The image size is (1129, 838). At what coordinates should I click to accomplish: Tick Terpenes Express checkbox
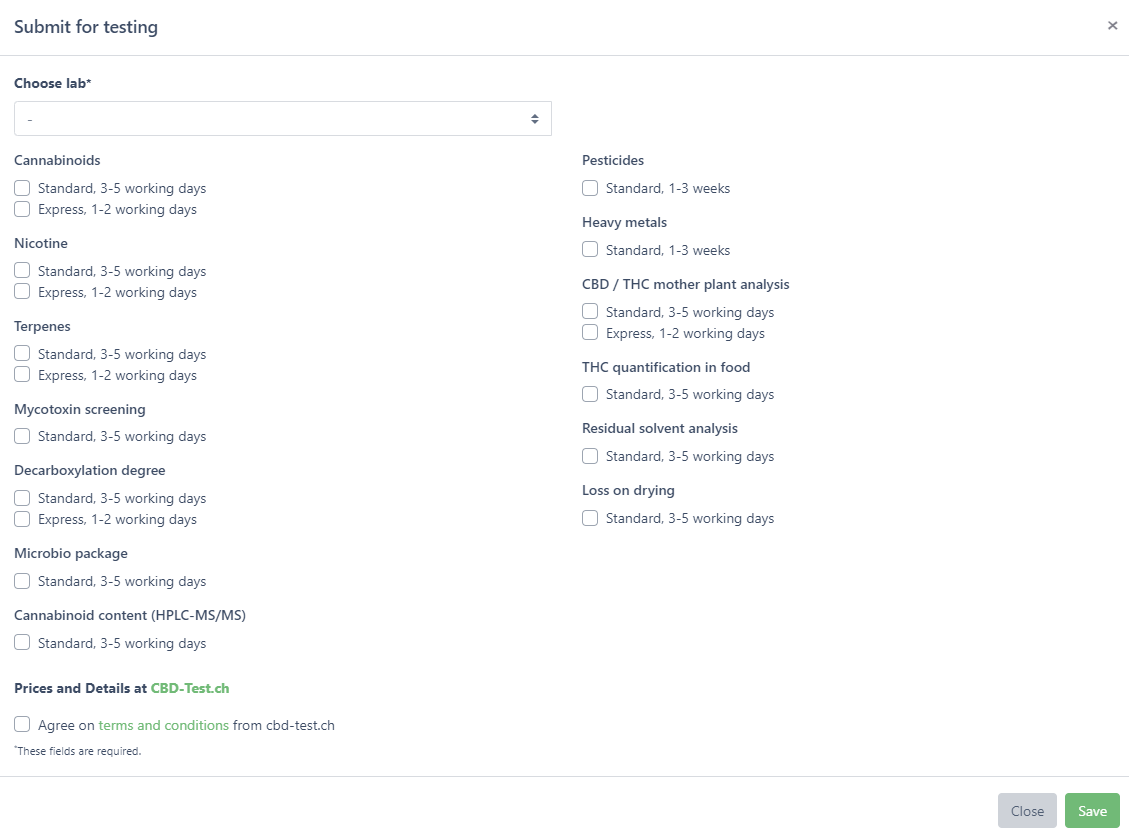click(x=22, y=375)
